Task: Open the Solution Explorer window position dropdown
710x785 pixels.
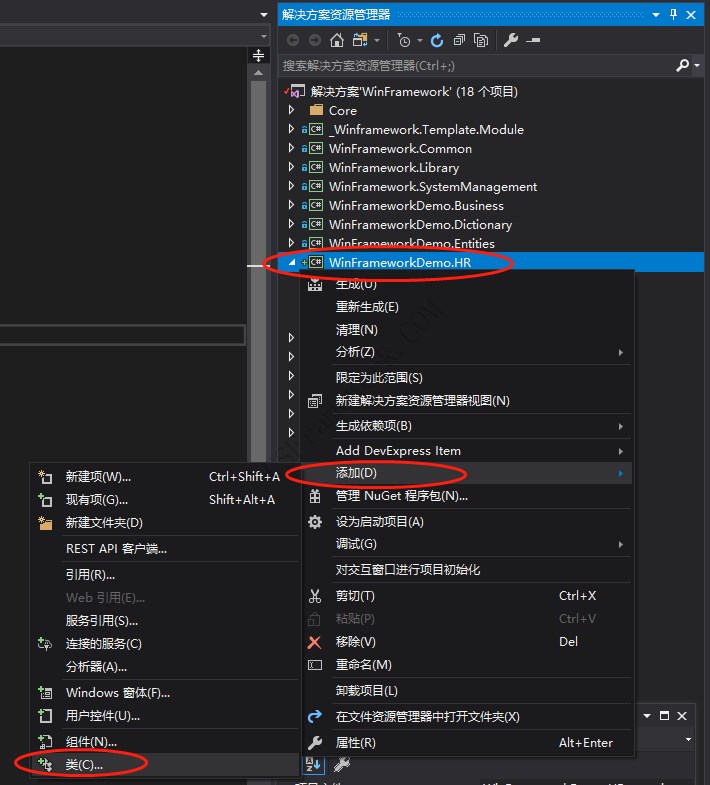Action: click(x=655, y=15)
